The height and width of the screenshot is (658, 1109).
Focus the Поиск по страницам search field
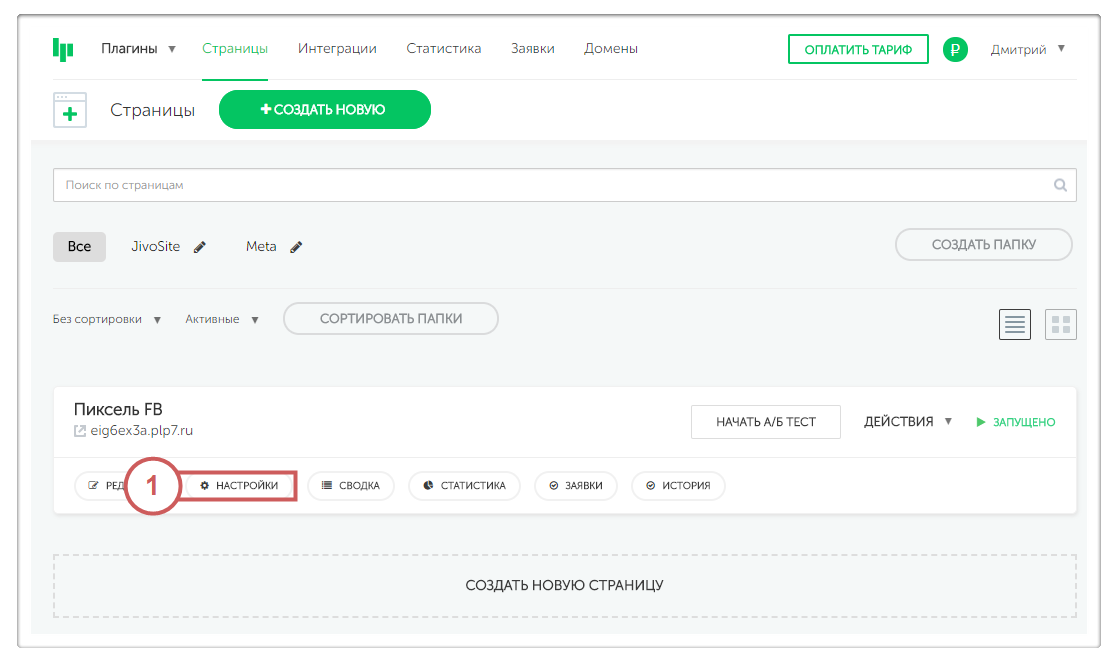tap(550, 185)
